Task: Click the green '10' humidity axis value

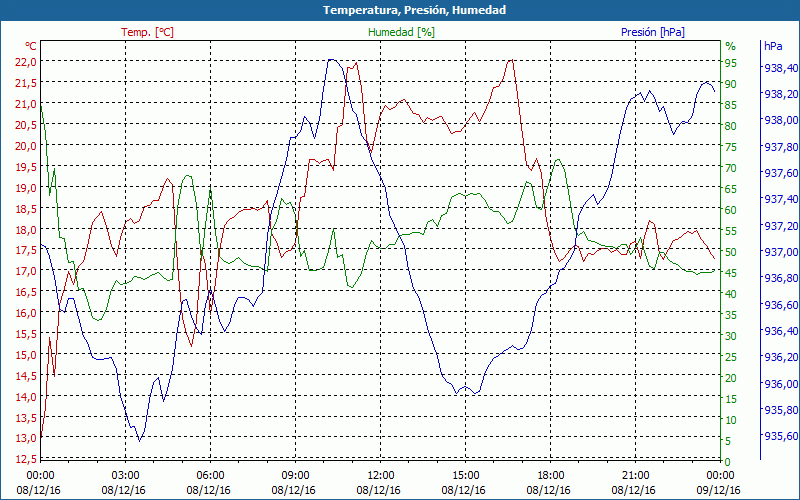Action: click(x=731, y=420)
